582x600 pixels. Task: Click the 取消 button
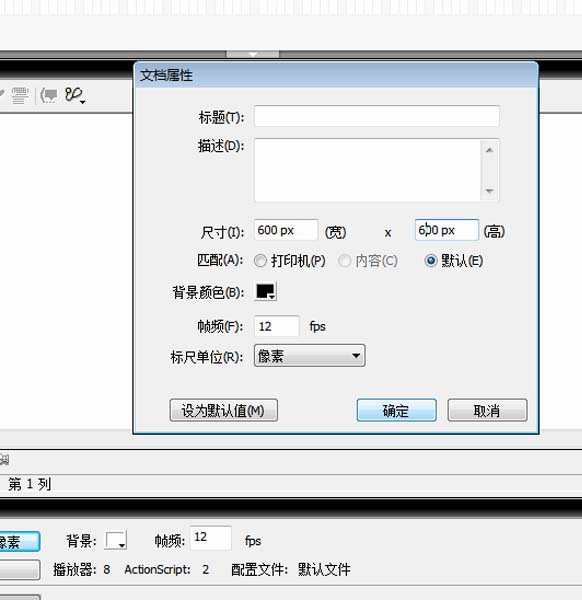click(x=487, y=410)
